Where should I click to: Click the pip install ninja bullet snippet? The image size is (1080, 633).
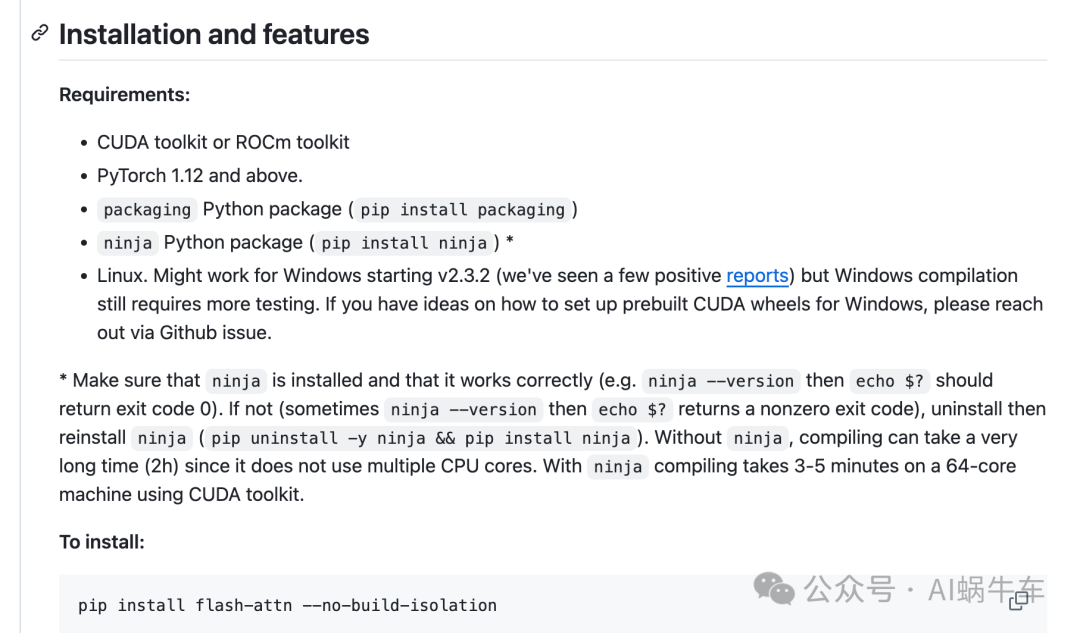point(404,243)
